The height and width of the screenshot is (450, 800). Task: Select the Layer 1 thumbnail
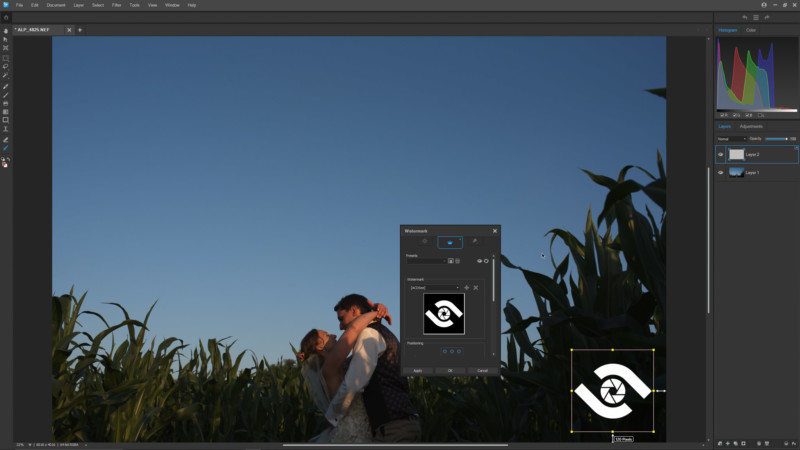click(736, 172)
